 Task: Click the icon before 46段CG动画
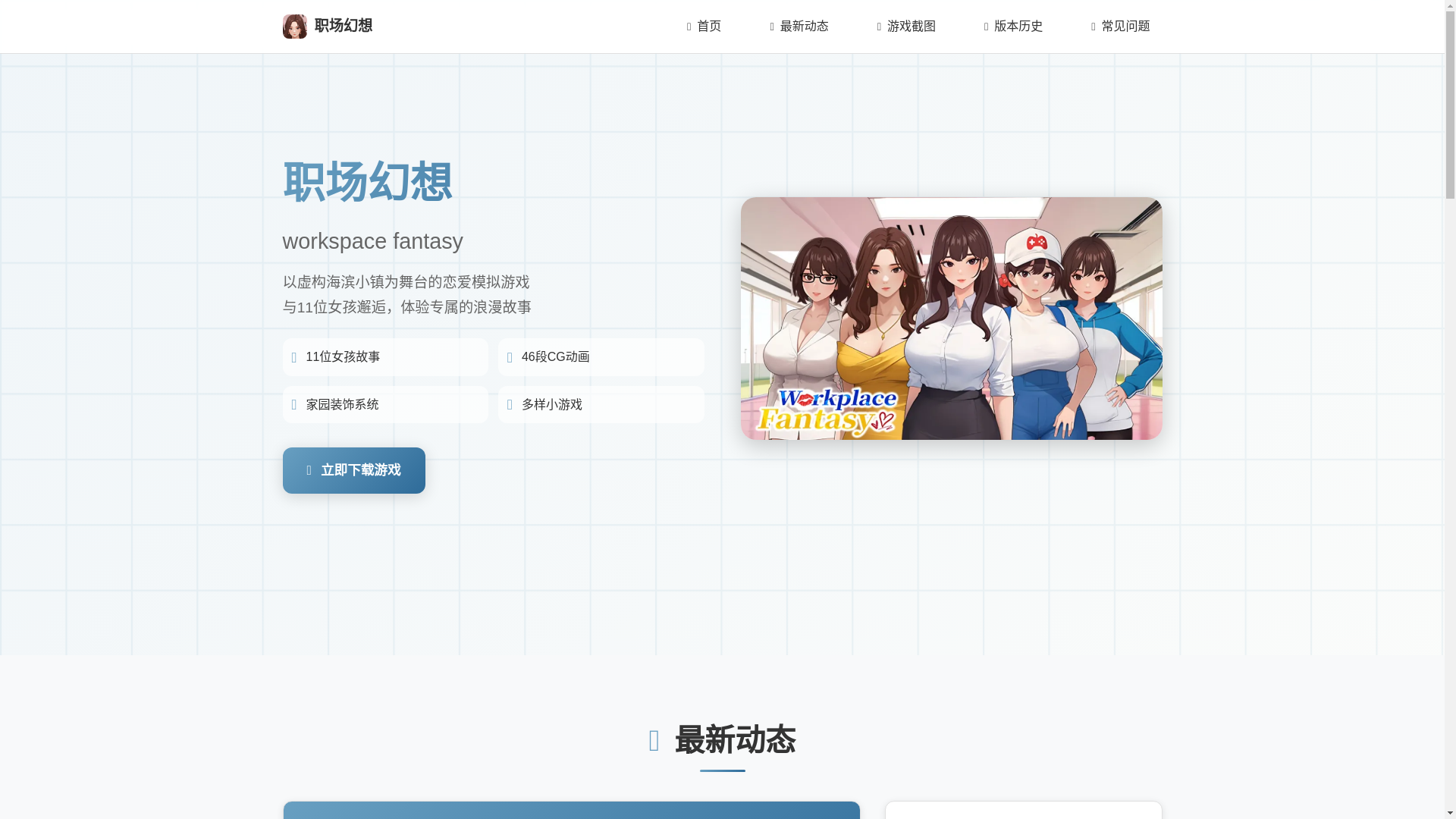click(x=510, y=358)
